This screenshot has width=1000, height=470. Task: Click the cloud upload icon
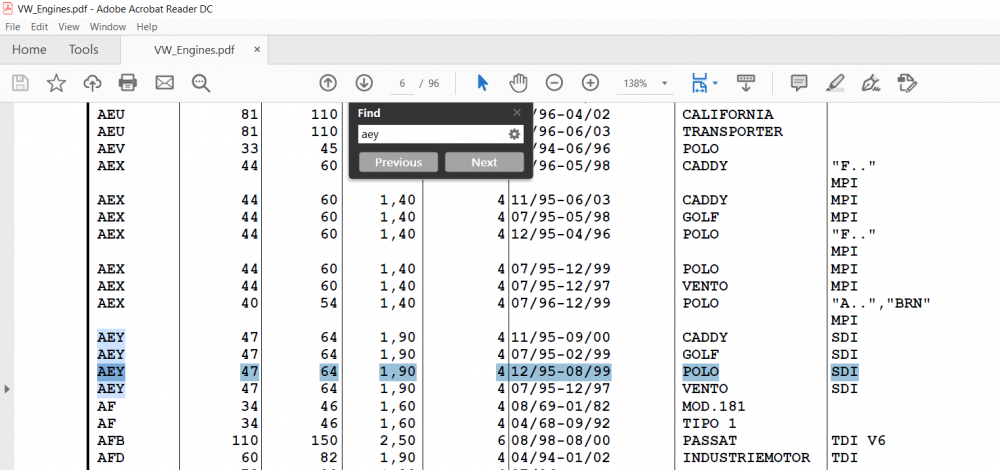(x=92, y=83)
